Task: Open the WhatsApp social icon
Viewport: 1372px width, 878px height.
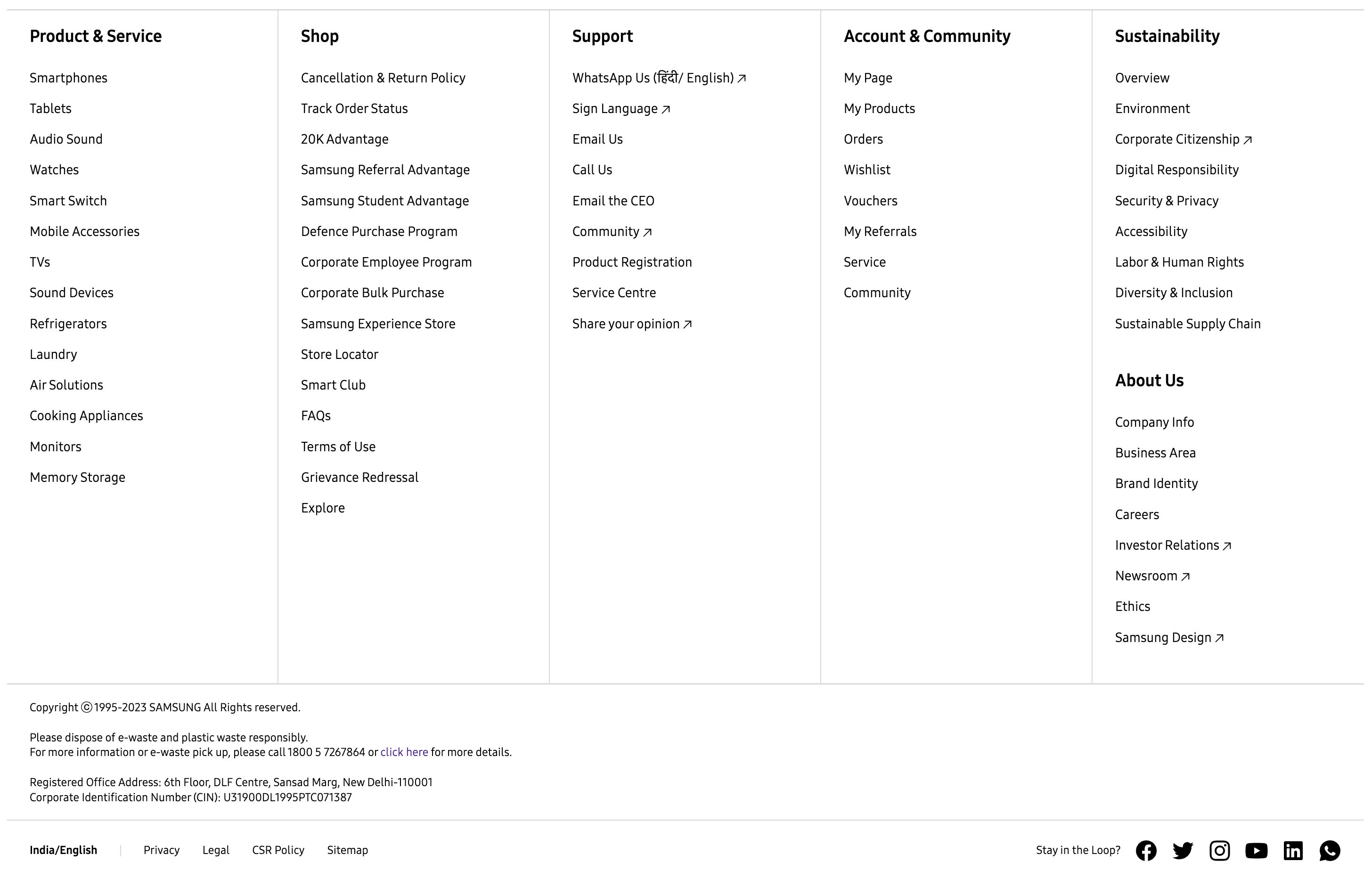Action: [x=1329, y=851]
